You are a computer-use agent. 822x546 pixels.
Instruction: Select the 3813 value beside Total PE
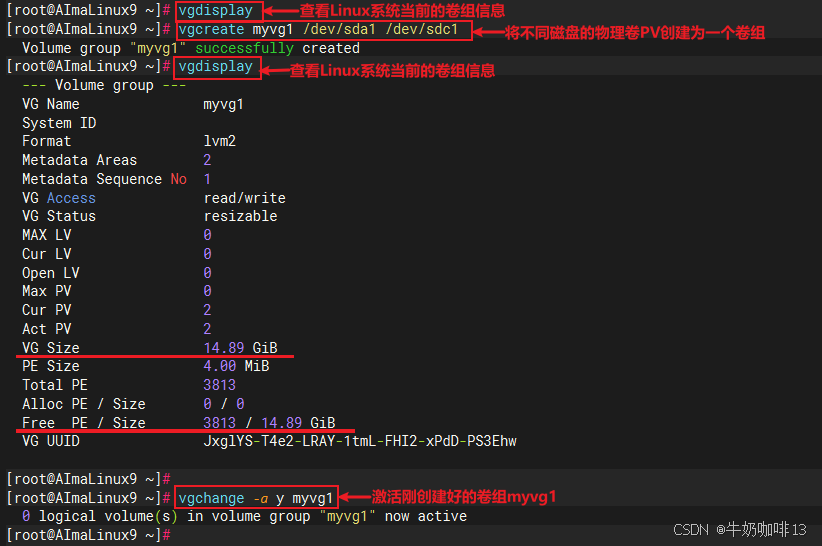[220, 385]
